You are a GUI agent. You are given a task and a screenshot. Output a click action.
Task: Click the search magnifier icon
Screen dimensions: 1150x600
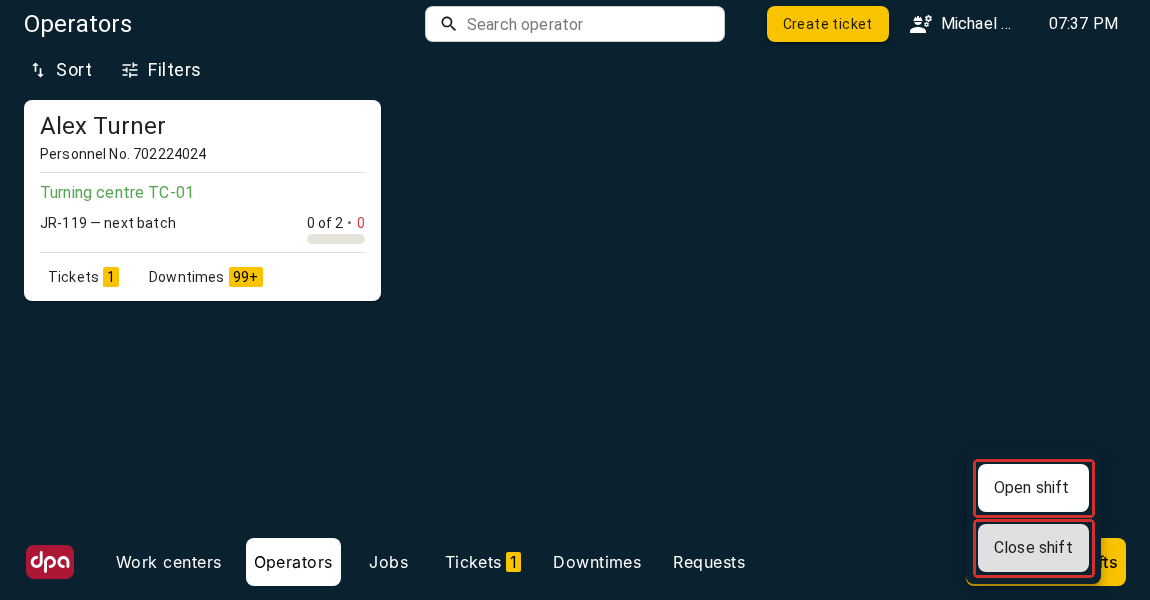pos(448,24)
